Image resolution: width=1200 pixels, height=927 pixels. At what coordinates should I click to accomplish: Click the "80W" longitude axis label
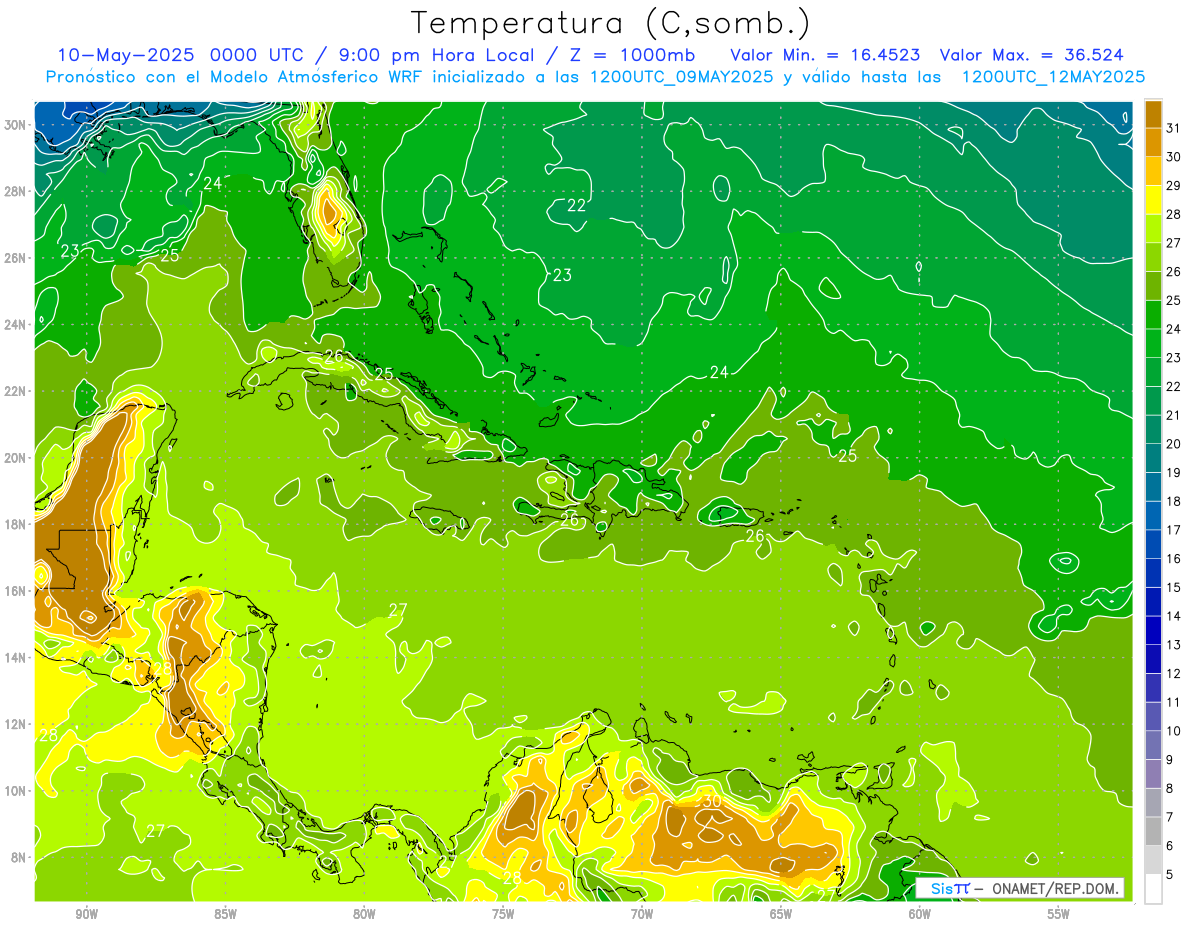coord(364,914)
